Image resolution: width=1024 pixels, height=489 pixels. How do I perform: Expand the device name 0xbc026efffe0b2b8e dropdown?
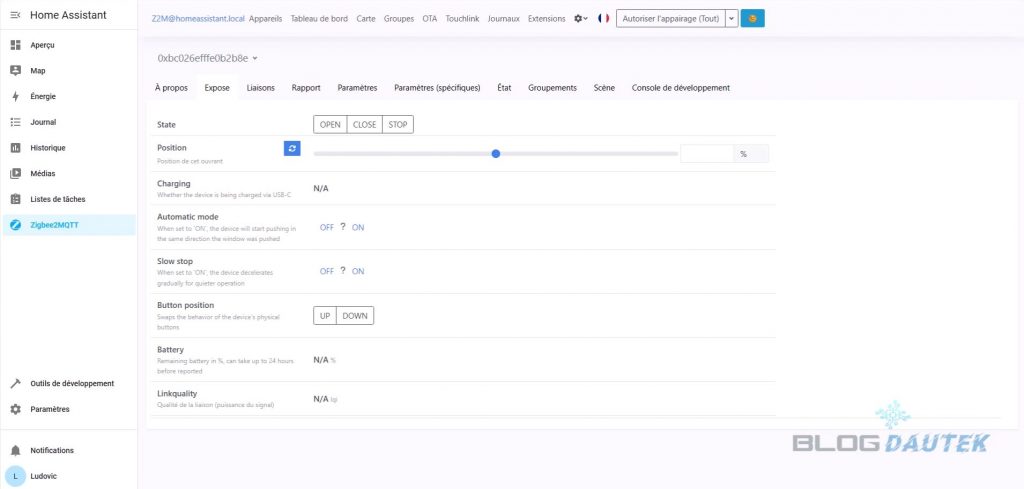[x=255, y=59]
